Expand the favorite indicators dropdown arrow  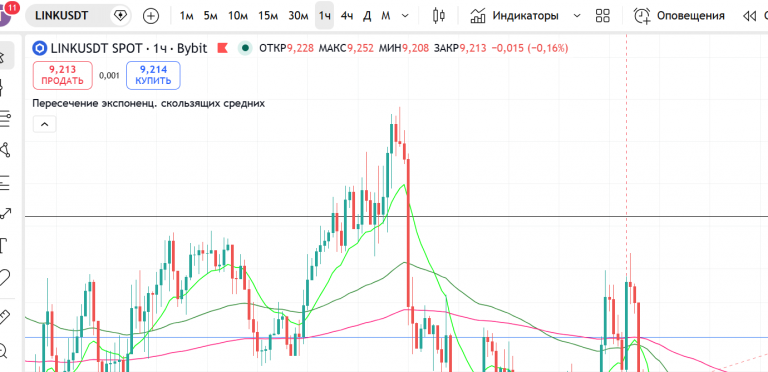click(577, 16)
